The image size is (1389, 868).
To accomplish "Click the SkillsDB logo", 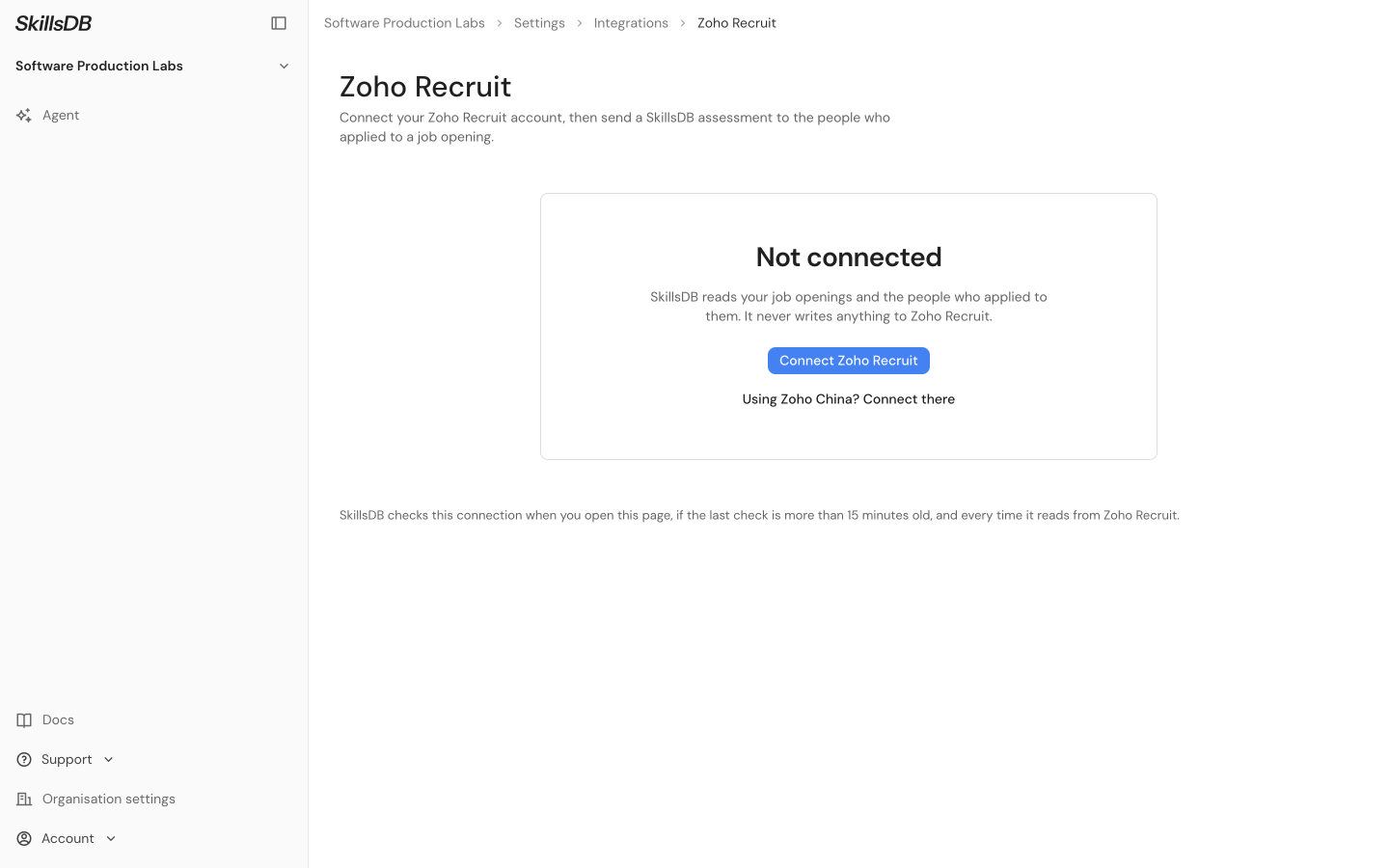I will [54, 23].
